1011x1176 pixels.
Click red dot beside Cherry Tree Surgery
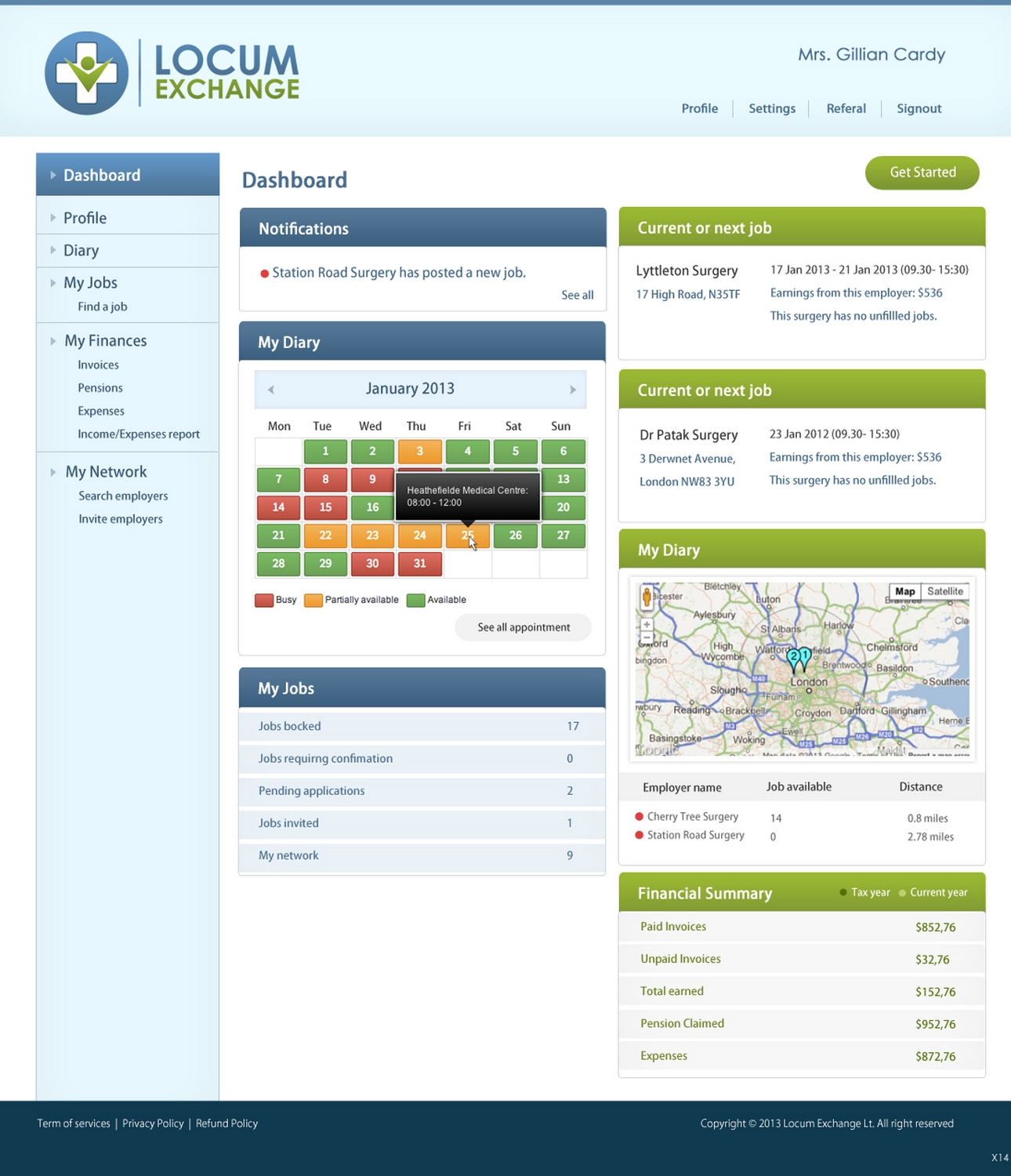pos(640,817)
